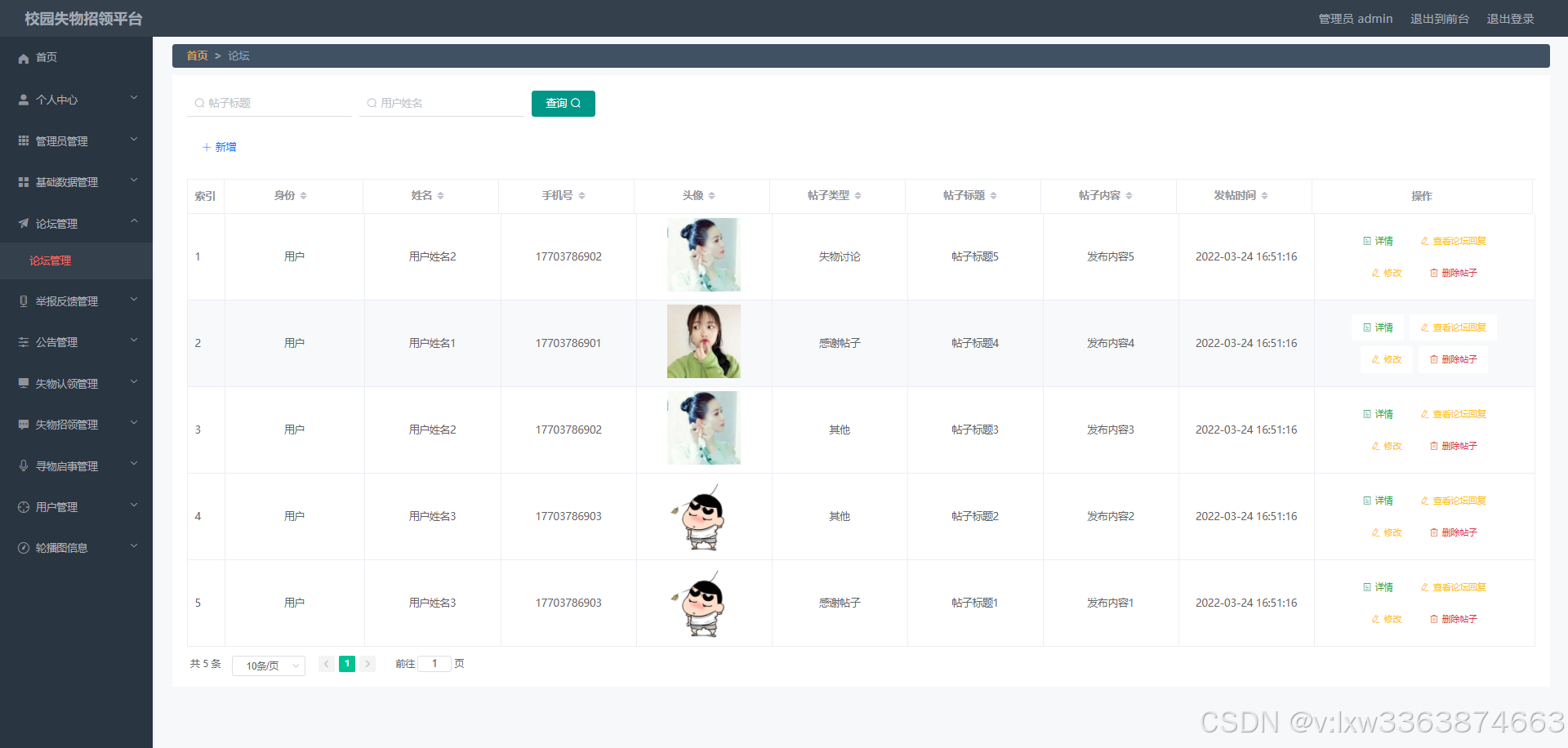This screenshot has width=1568, height=748.
Task: Go to the next page arrow
Action: (x=368, y=664)
